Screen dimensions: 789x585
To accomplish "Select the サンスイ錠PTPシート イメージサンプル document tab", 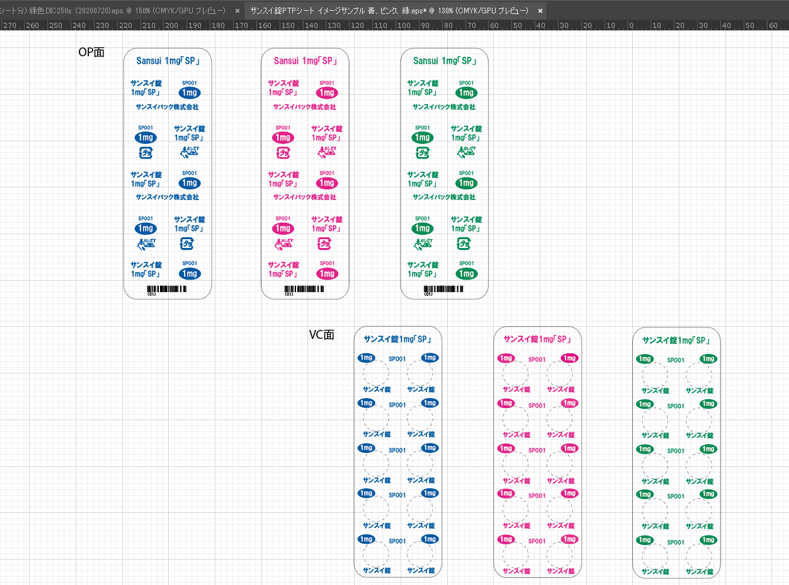I will (389, 10).
